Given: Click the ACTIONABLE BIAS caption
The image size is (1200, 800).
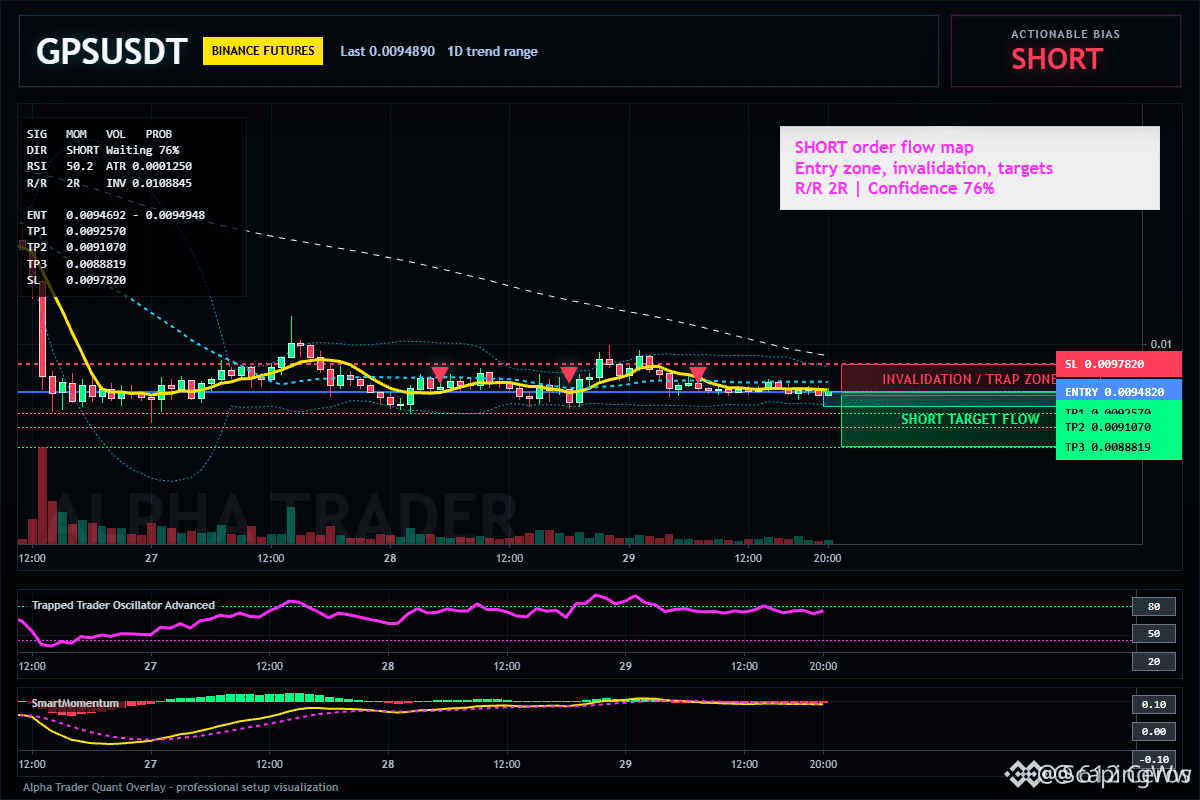Looking at the screenshot, I should coord(1065,34).
